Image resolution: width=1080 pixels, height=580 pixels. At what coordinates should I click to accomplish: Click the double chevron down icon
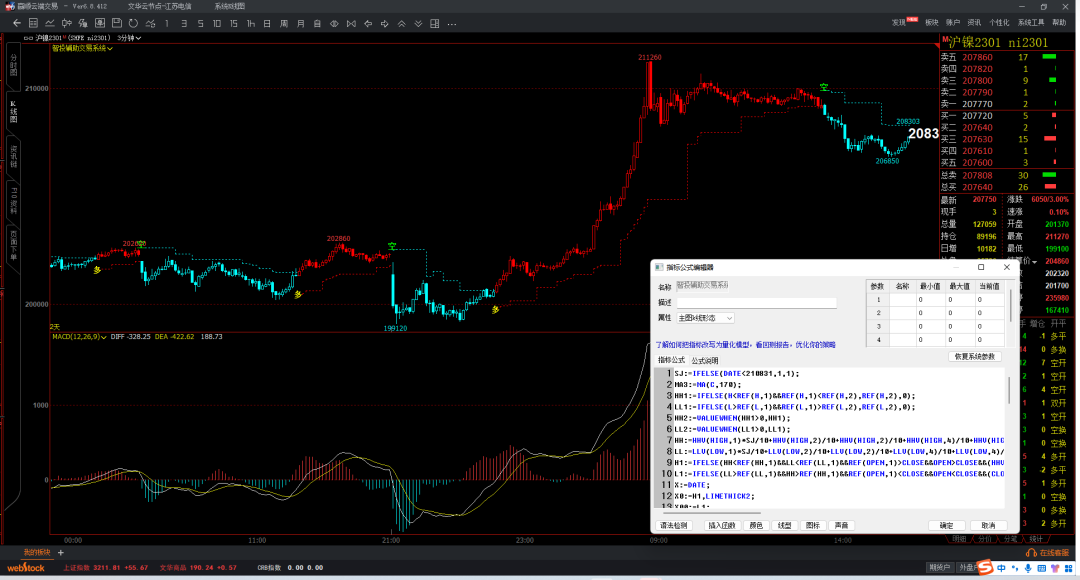tap(418, 23)
